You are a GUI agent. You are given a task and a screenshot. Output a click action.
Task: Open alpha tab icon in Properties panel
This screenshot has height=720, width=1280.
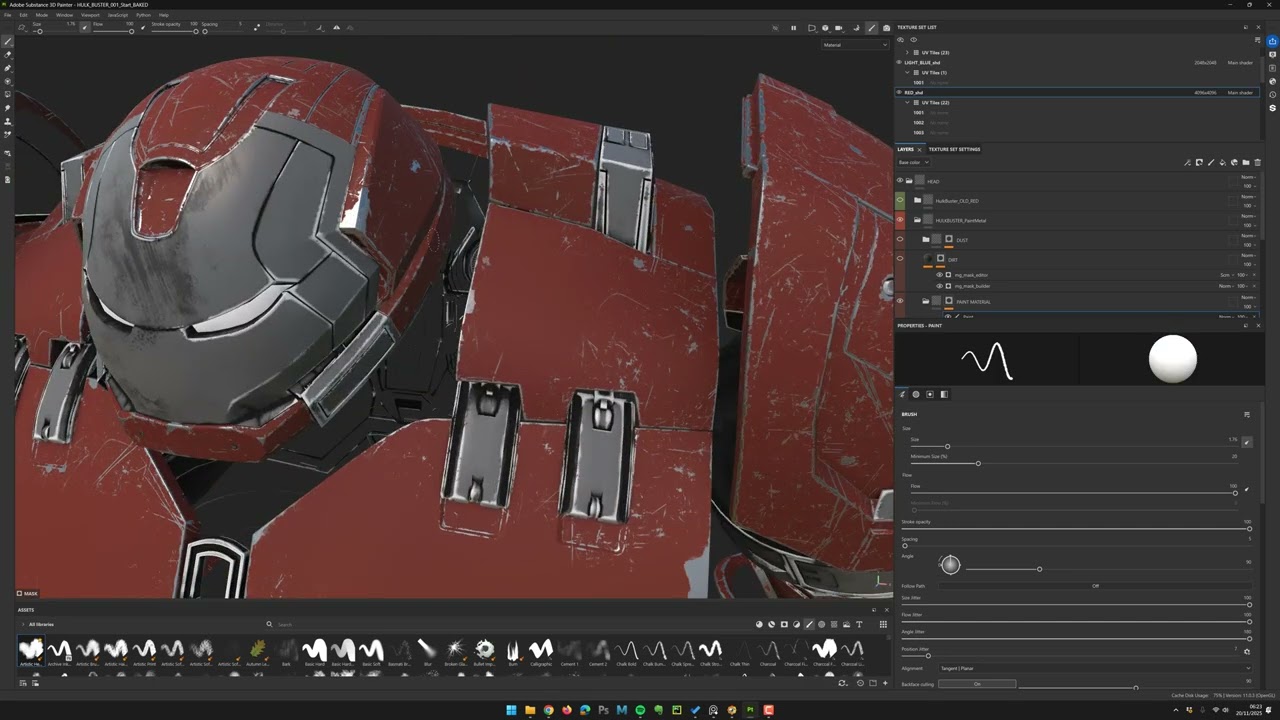[916, 394]
